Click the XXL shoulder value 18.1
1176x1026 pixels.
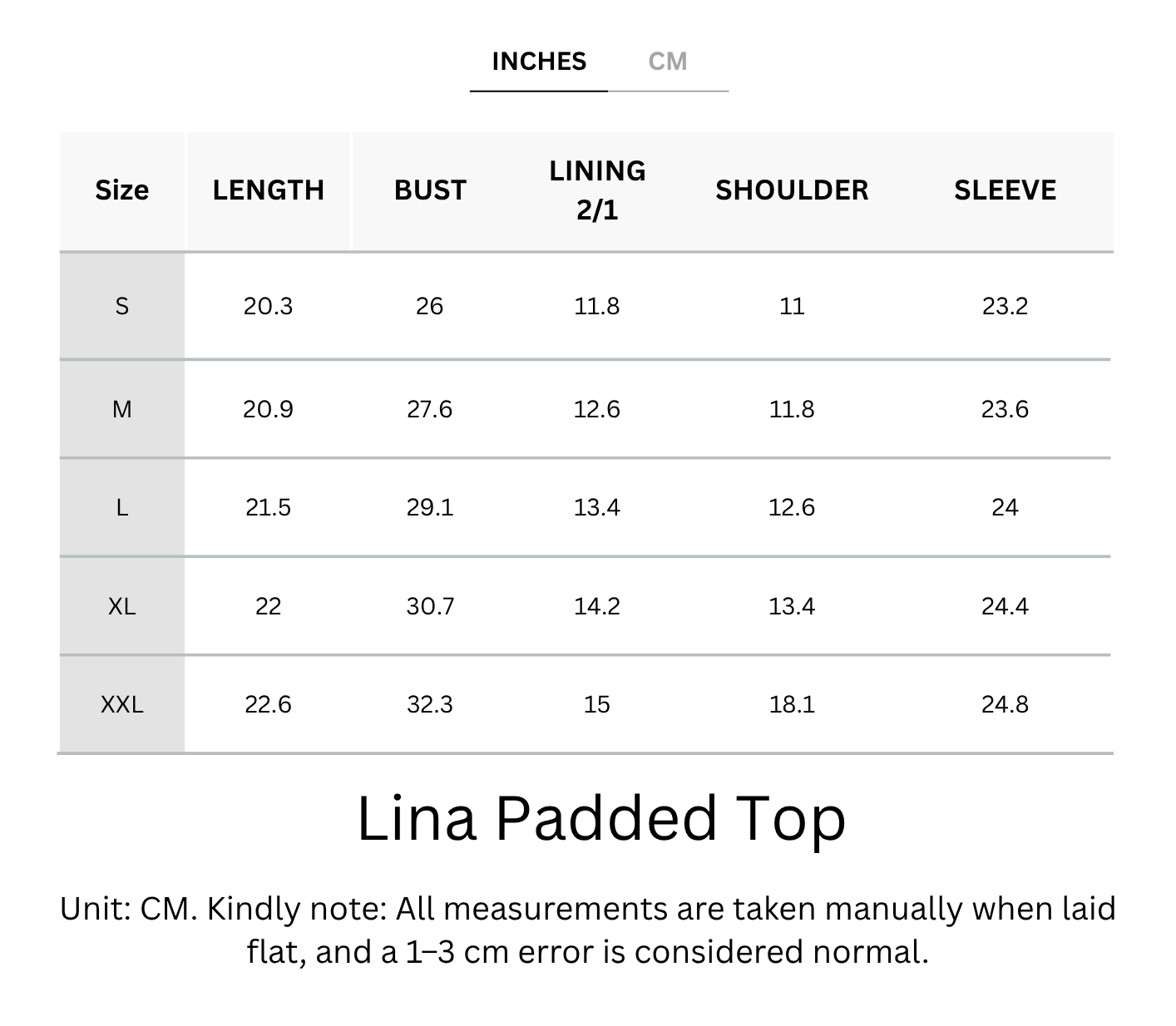point(792,705)
